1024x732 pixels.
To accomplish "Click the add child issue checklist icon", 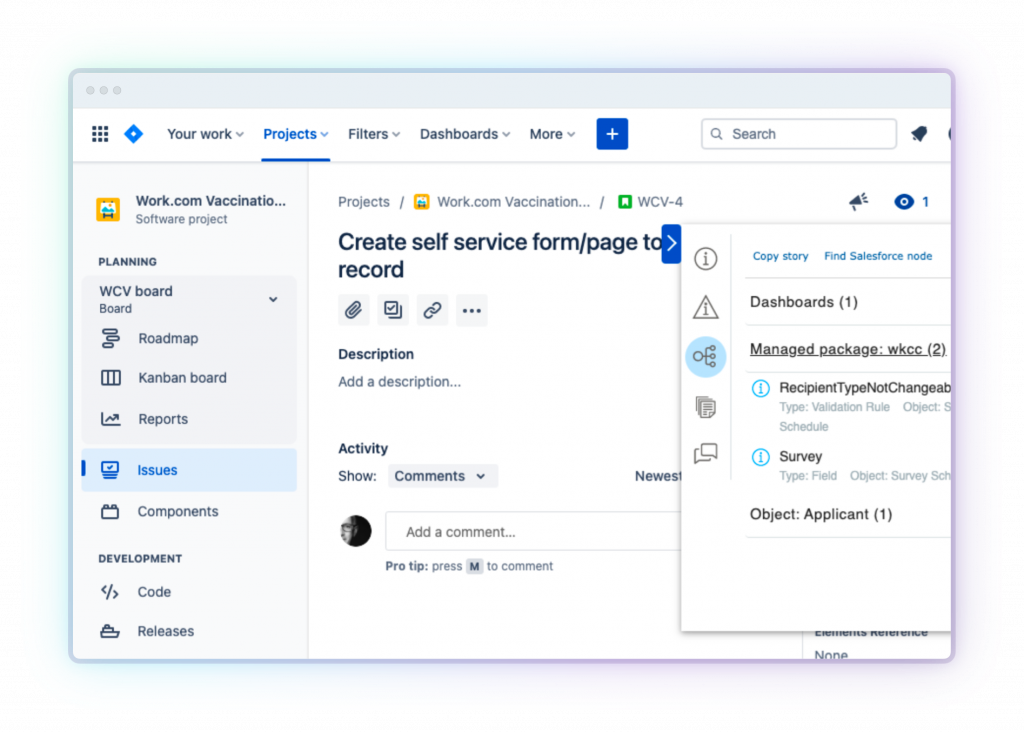I will (393, 310).
